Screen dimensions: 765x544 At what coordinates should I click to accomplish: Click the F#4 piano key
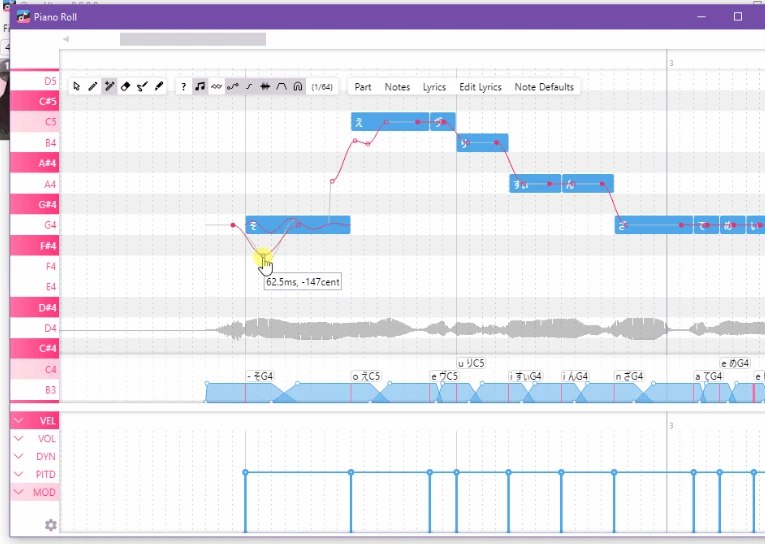[35, 245]
